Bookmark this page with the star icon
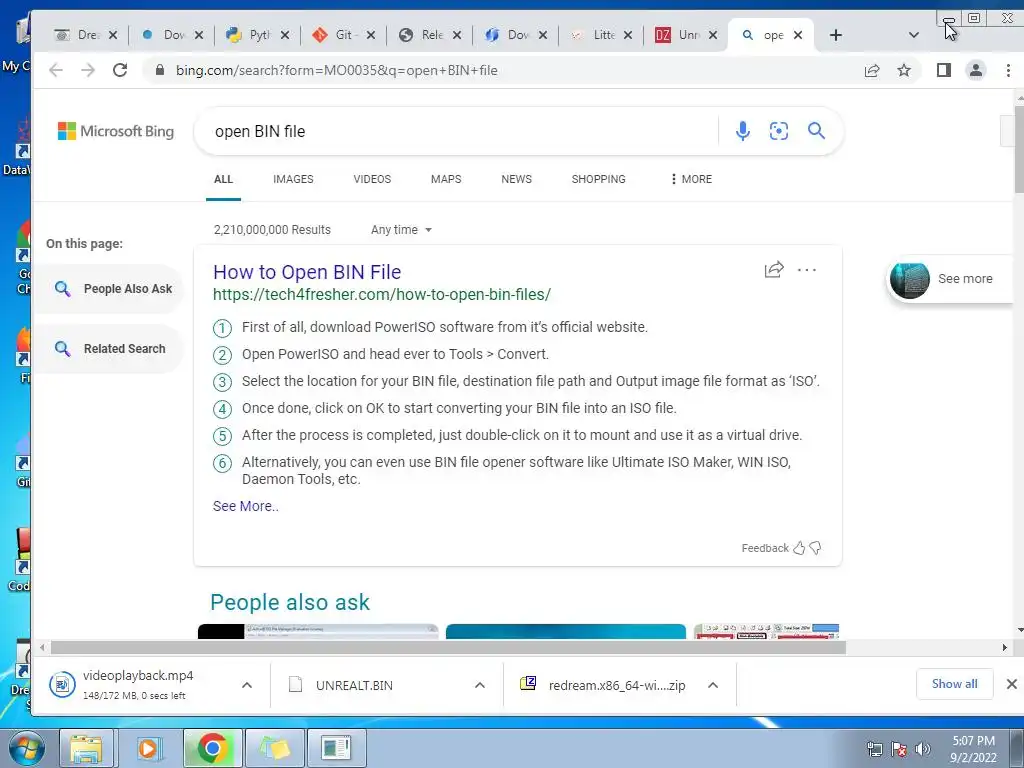 904,70
